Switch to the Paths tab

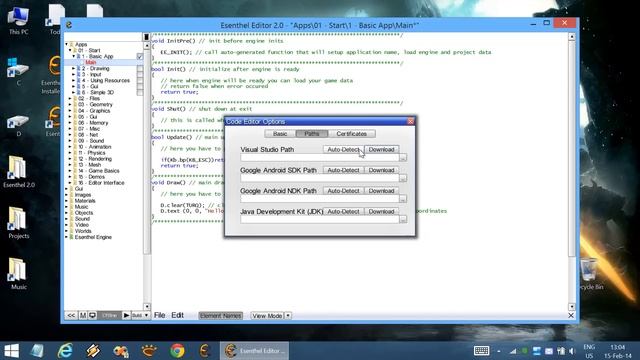(x=311, y=134)
